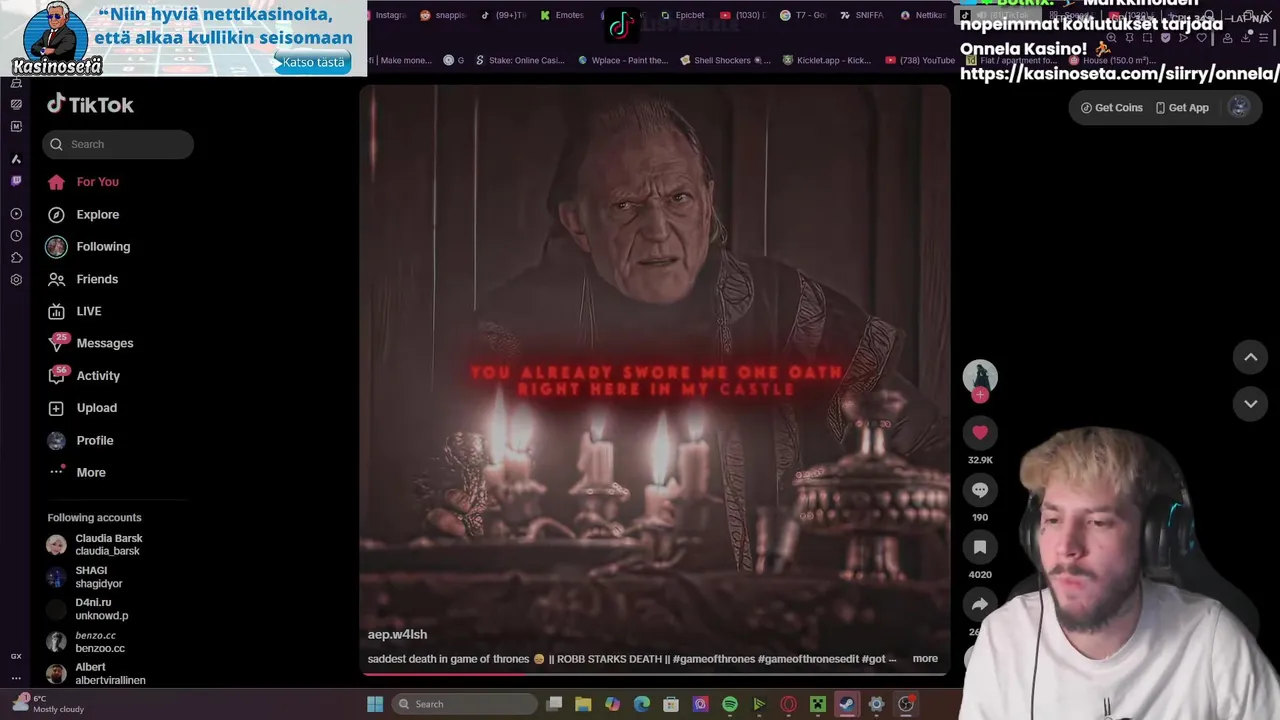Switch to the Emotes browser tab

[x=562, y=15]
